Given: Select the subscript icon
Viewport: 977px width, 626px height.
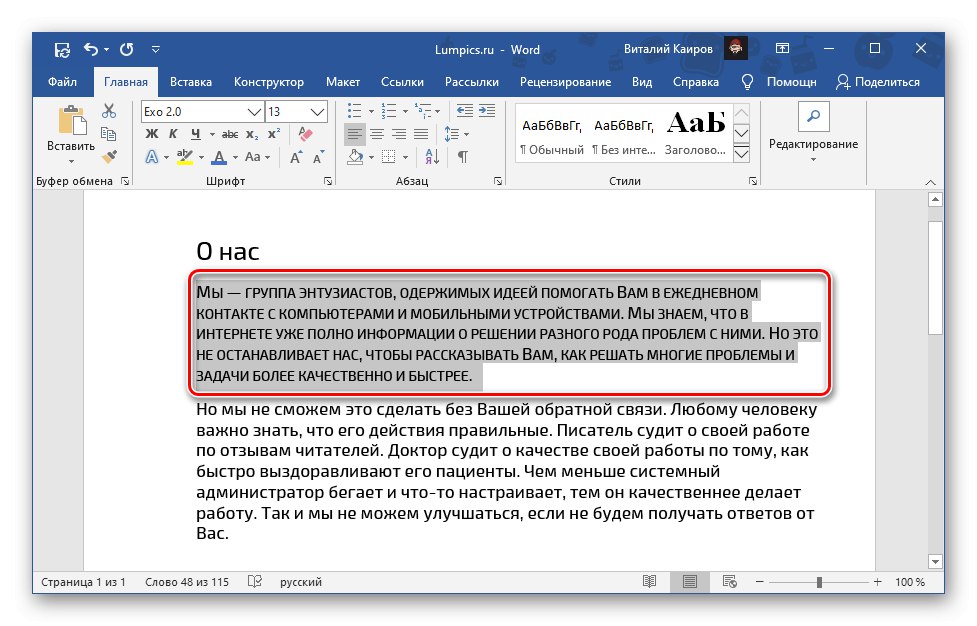Looking at the screenshot, I should 250,133.
